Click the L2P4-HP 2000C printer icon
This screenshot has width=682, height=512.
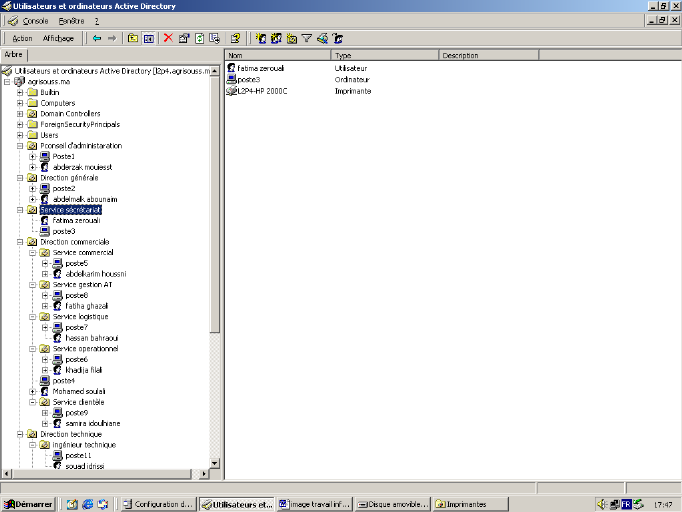point(232,91)
